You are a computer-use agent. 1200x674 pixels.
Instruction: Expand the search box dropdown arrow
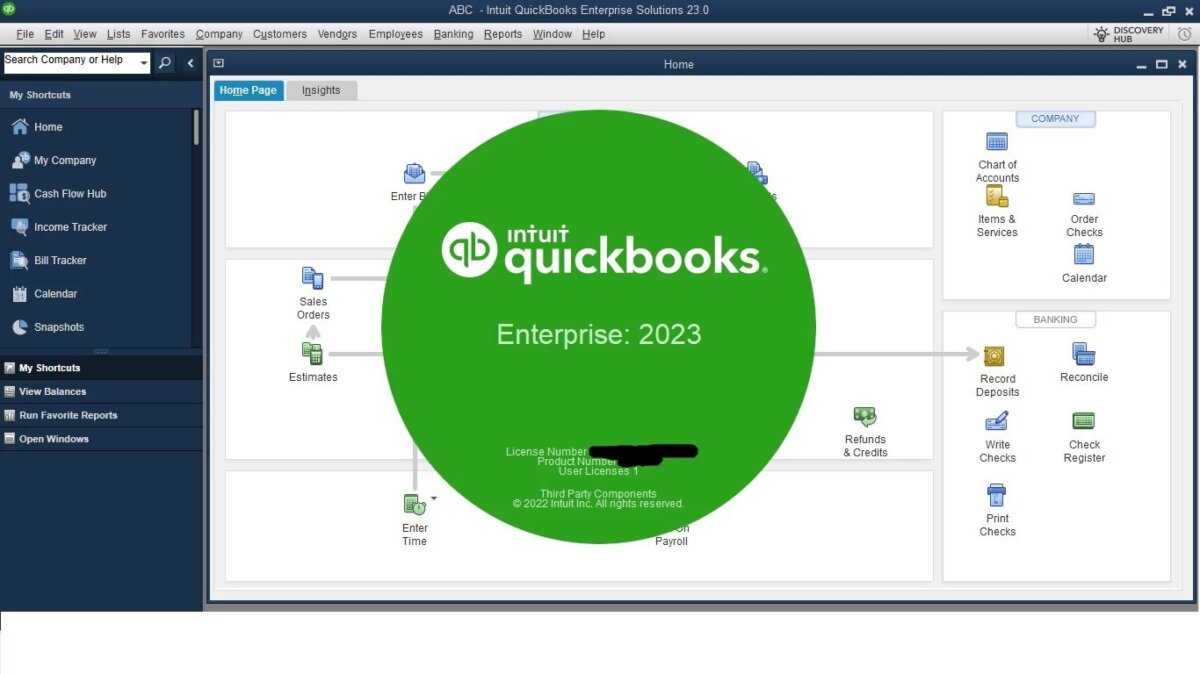tap(144, 63)
